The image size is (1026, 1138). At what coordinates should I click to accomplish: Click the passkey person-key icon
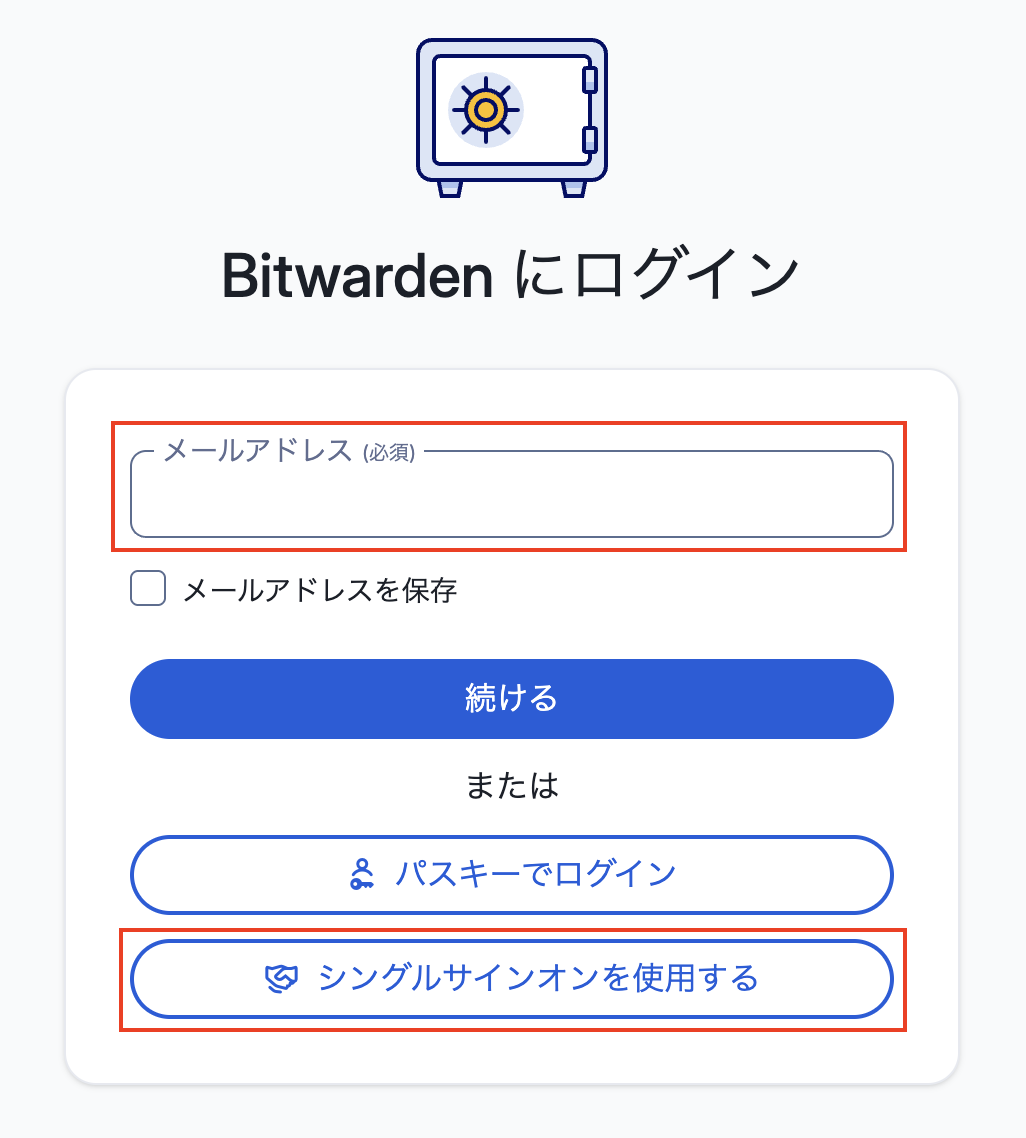coord(362,874)
